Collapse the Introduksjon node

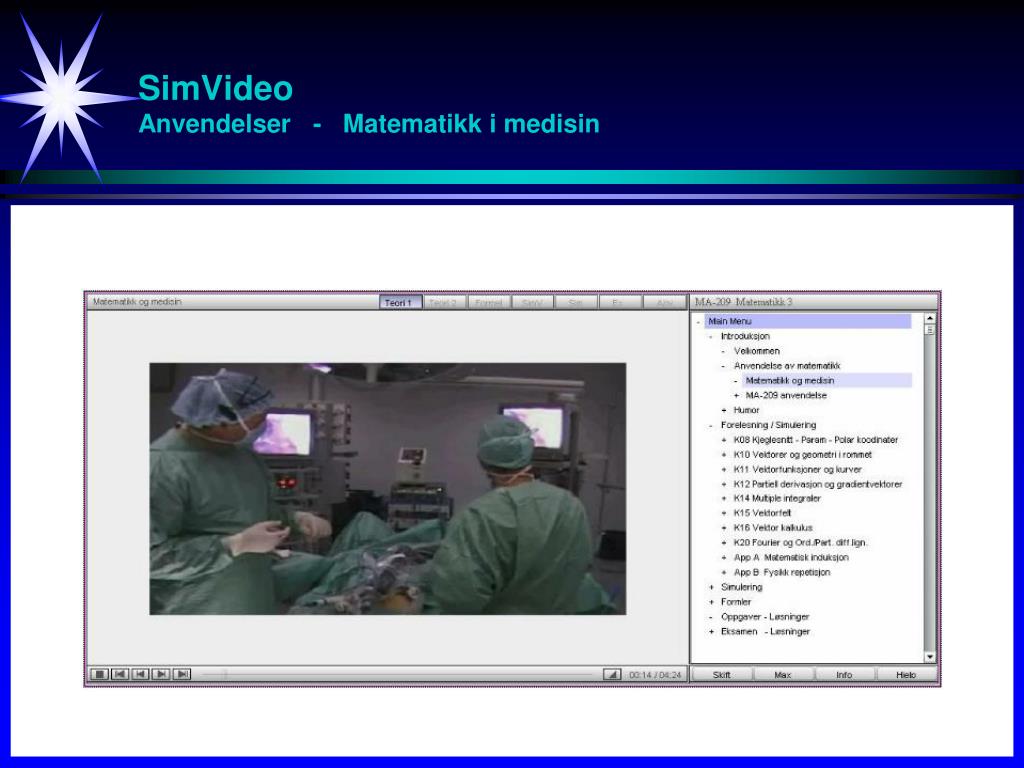[x=711, y=336]
